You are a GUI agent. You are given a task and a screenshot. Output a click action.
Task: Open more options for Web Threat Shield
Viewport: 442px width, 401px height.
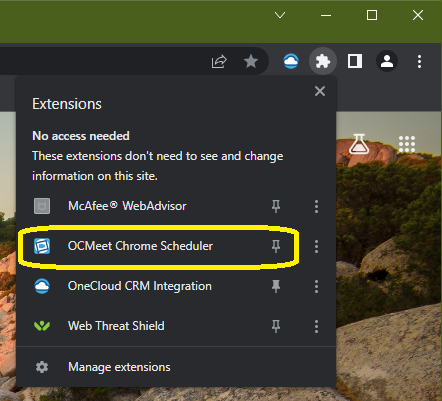[316, 326]
